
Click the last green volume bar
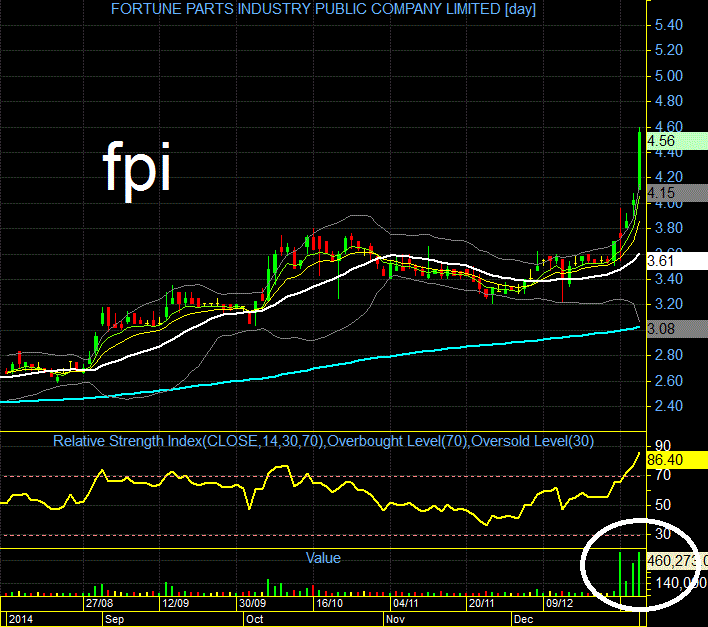(639, 574)
